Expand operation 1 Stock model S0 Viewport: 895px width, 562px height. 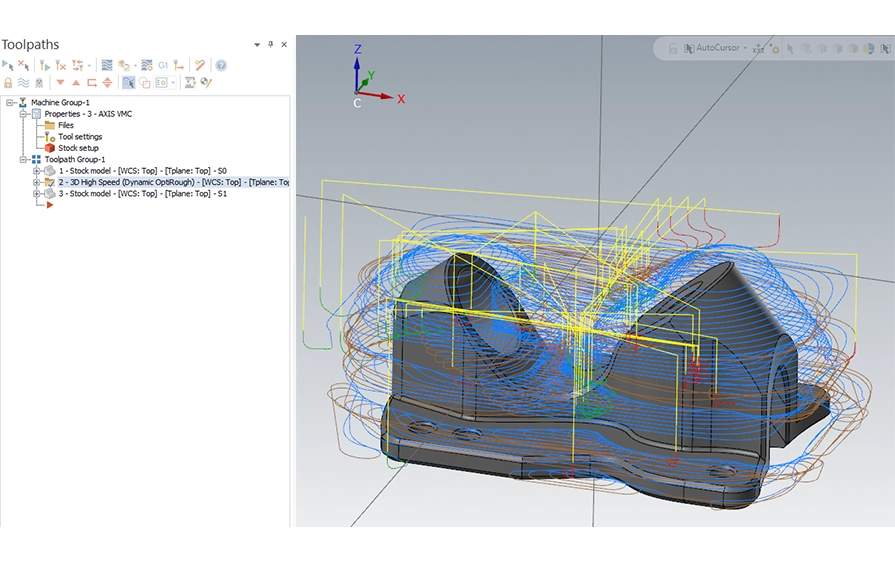(x=37, y=171)
